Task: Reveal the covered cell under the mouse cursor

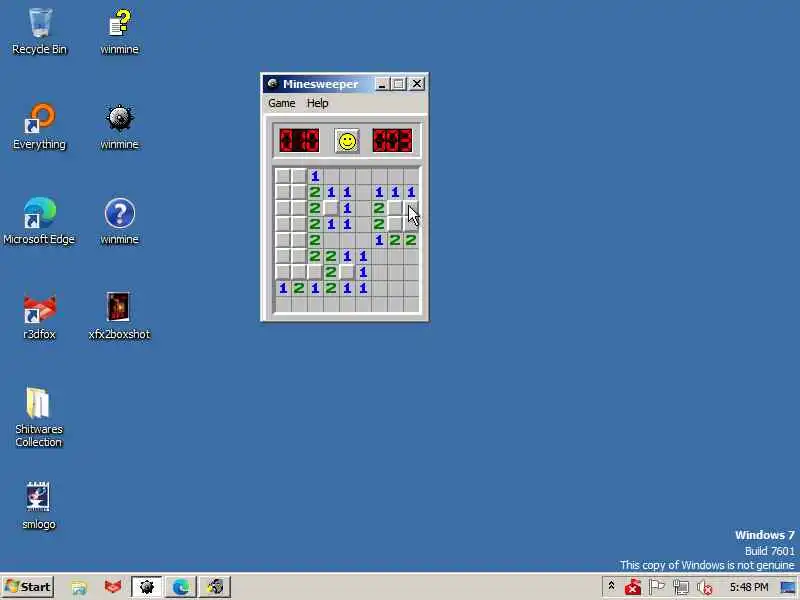Action: point(411,208)
